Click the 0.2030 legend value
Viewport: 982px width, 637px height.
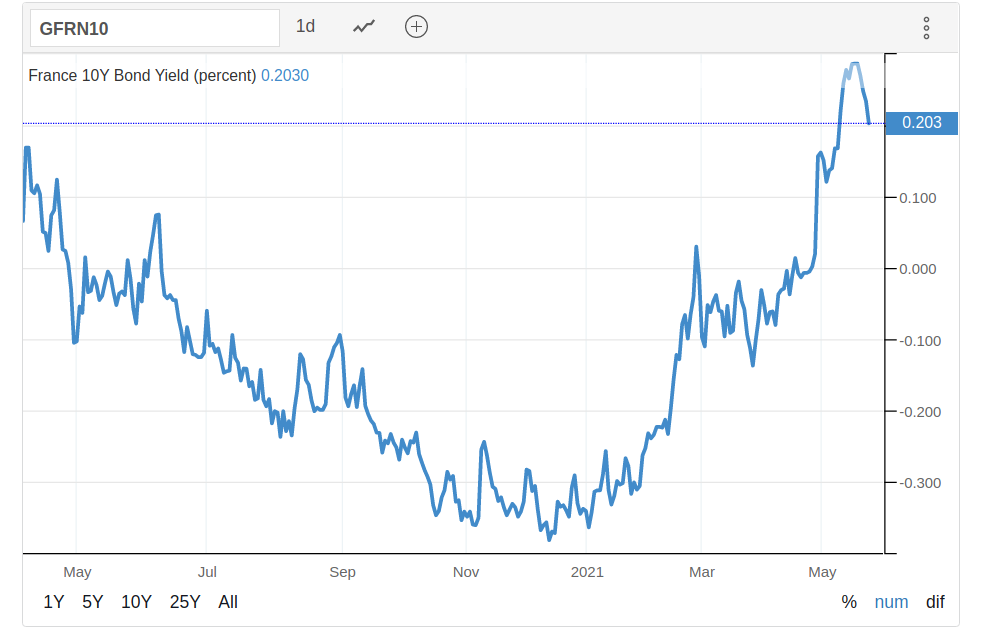pyautogui.click(x=285, y=76)
